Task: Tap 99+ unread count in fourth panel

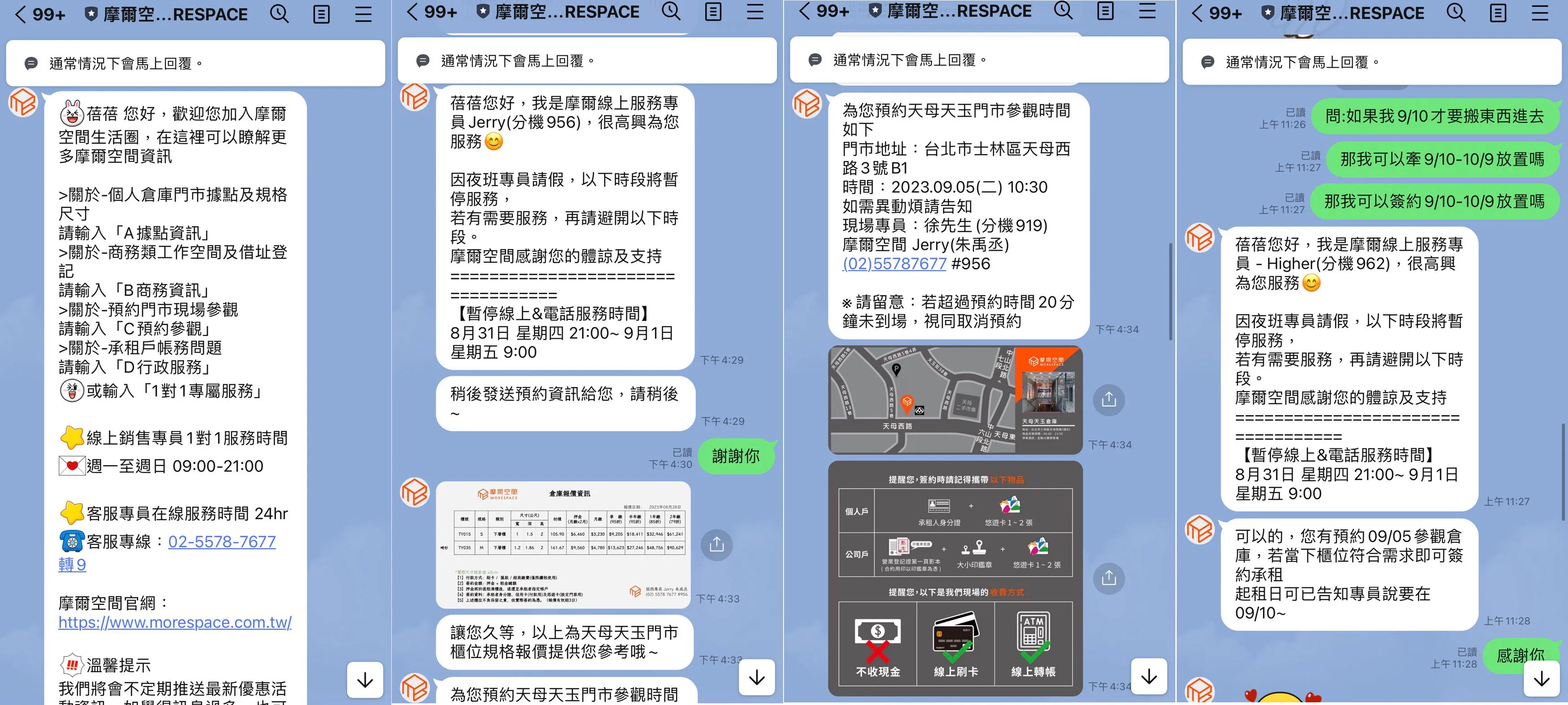Action: point(1225,13)
